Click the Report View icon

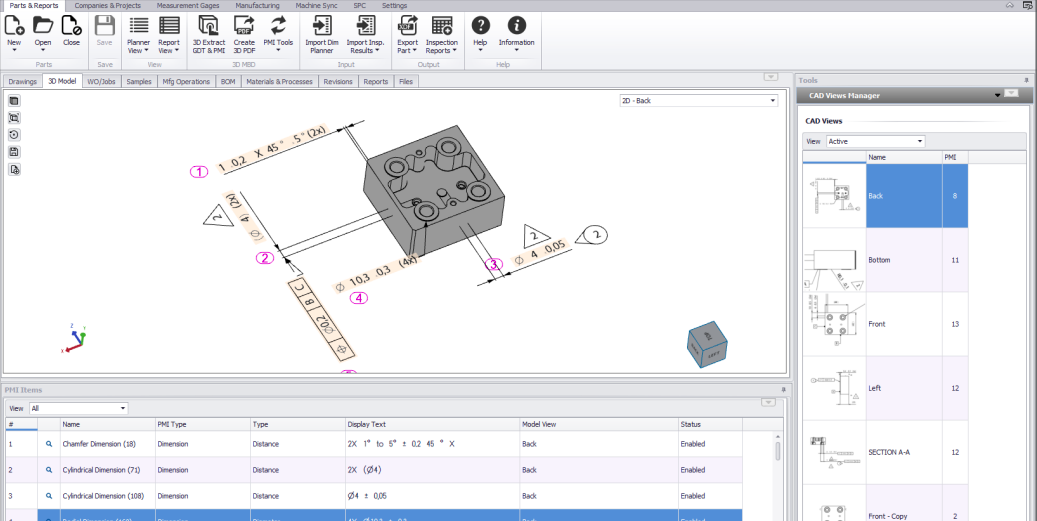point(169,25)
